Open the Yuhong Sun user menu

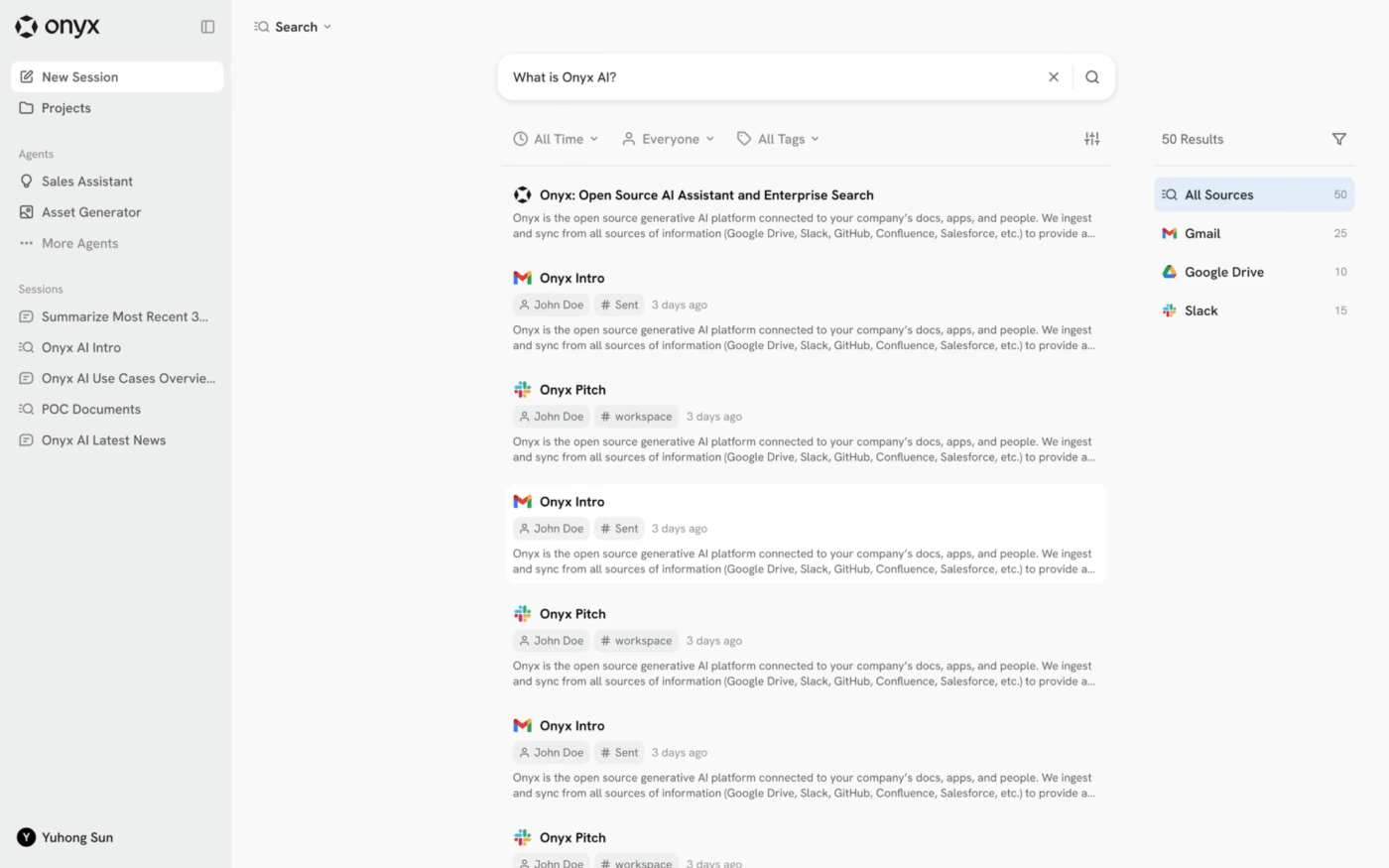[65, 837]
